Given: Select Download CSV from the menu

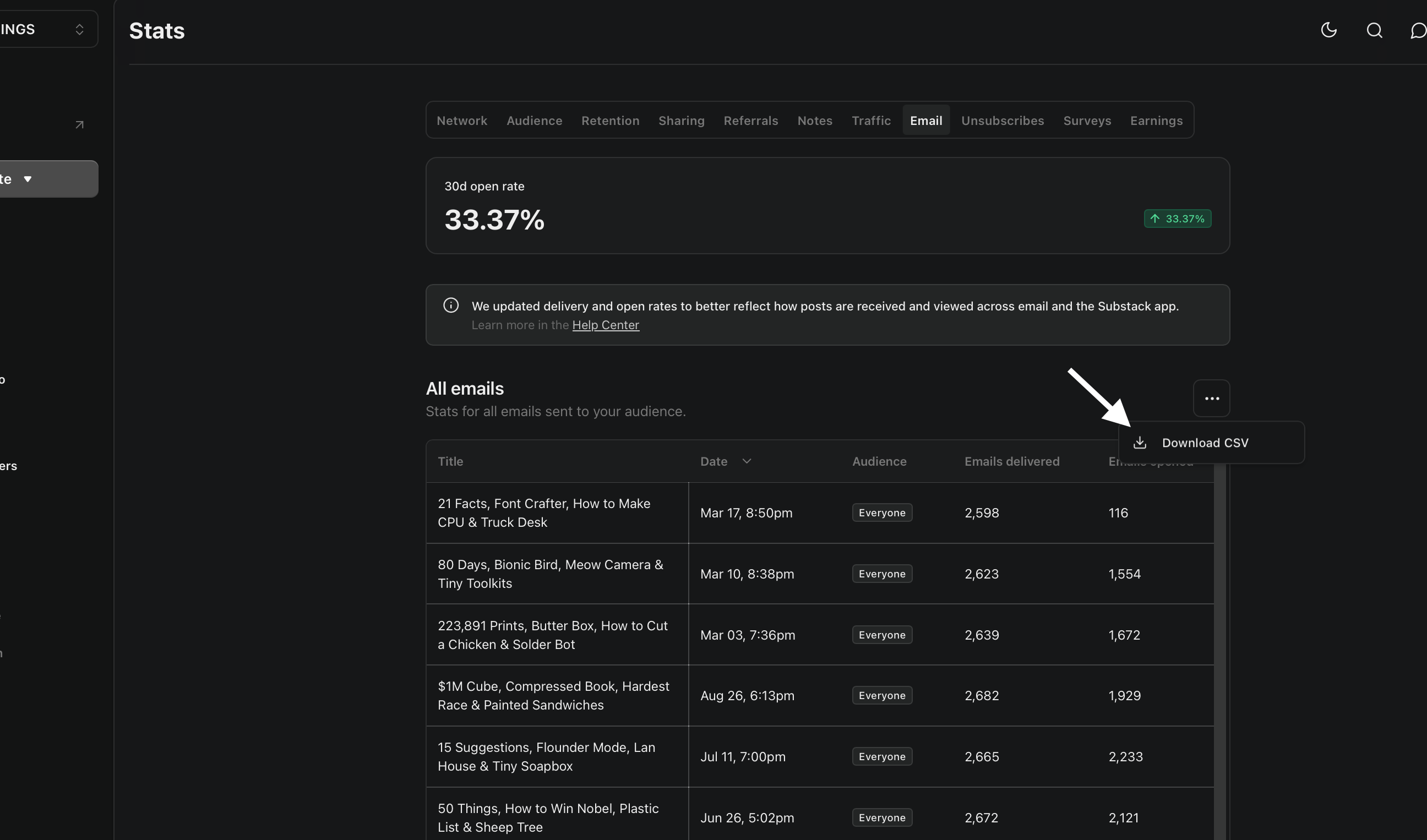Looking at the screenshot, I should pyautogui.click(x=1205, y=443).
